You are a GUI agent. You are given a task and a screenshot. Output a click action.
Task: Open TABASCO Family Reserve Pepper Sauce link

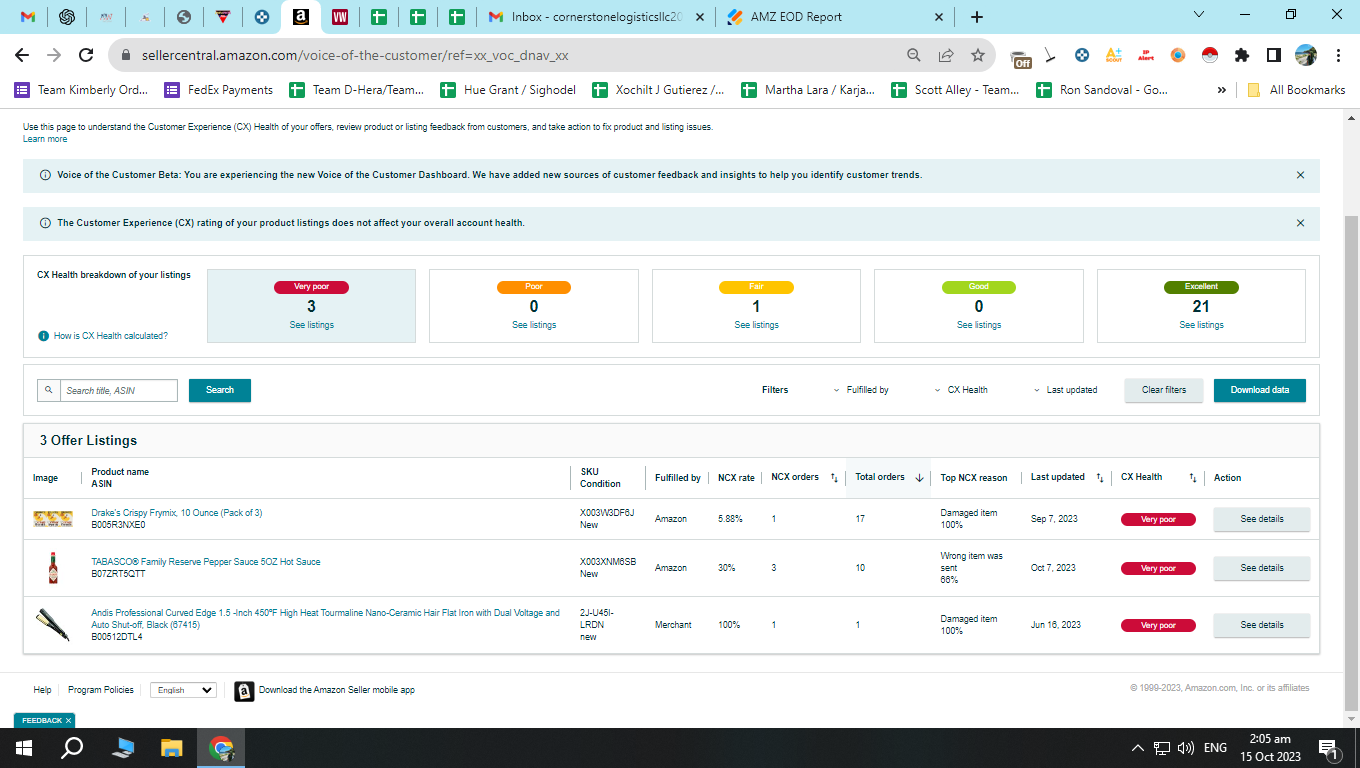tap(206, 562)
